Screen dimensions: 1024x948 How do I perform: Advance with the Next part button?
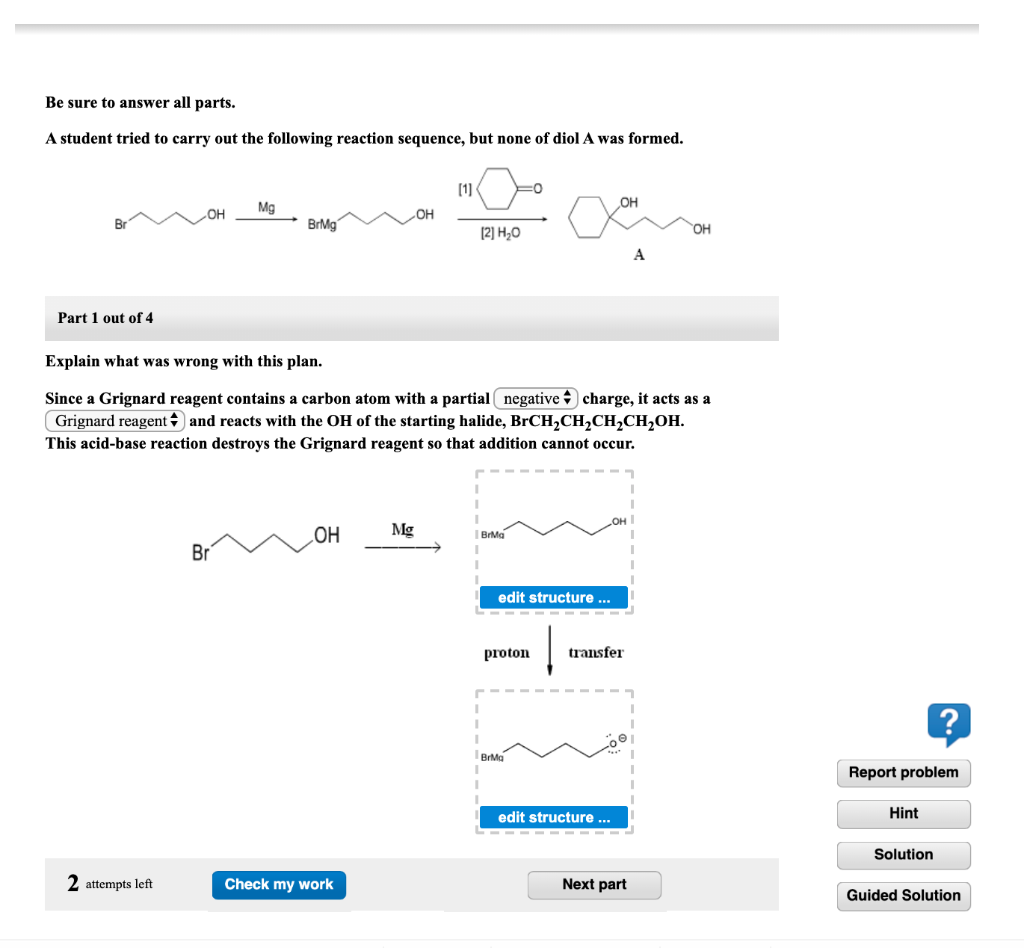tap(594, 885)
